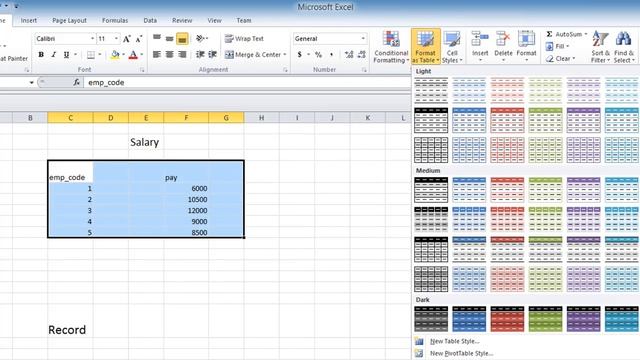Open Find & Select menu
The image size is (640, 360).
[x=624, y=47]
